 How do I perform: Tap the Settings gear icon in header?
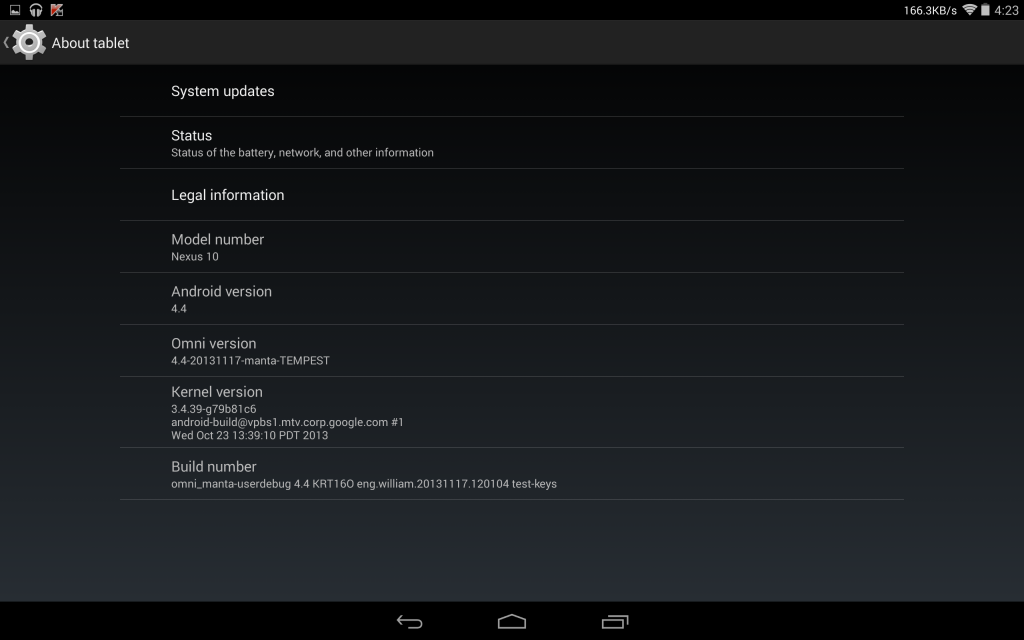29,42
